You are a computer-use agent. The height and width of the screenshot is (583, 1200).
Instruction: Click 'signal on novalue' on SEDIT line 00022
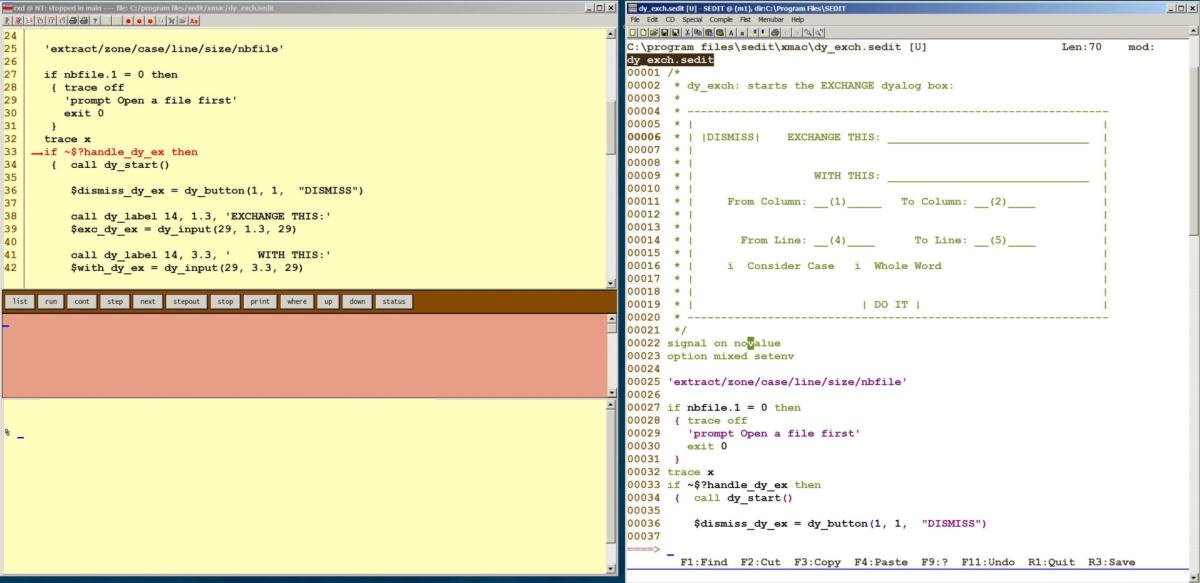pyautogui.click(x=724, y=343)
